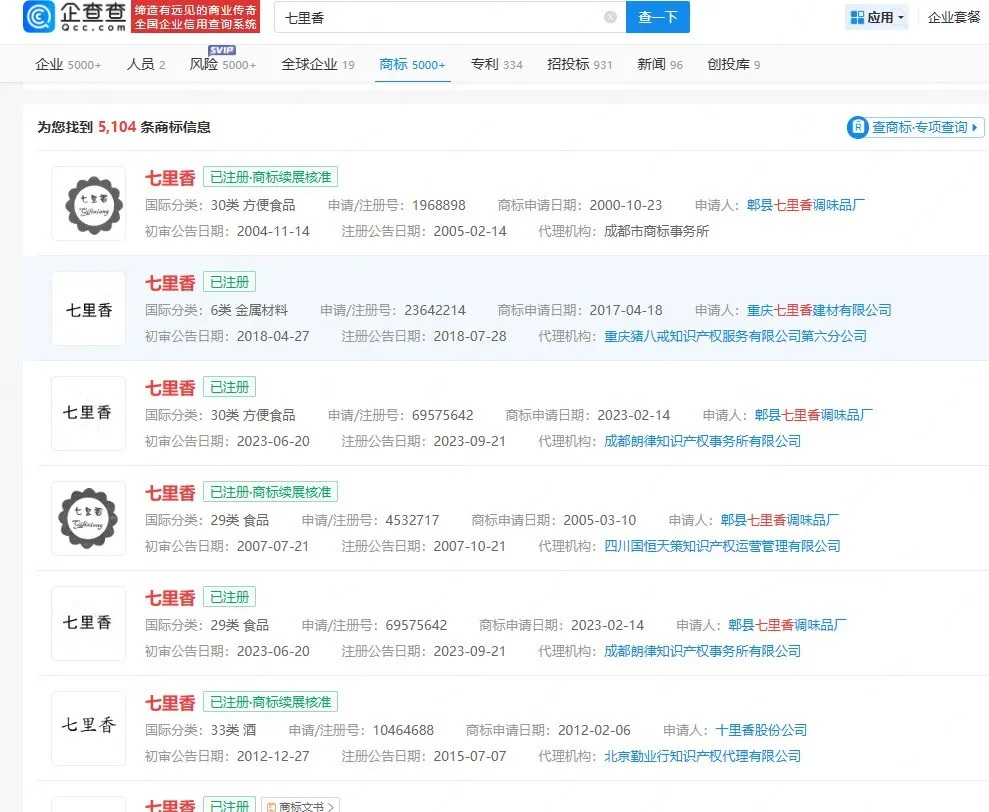
Task: Open trademark thumbnail for registration 10464688
Action: 88,728
